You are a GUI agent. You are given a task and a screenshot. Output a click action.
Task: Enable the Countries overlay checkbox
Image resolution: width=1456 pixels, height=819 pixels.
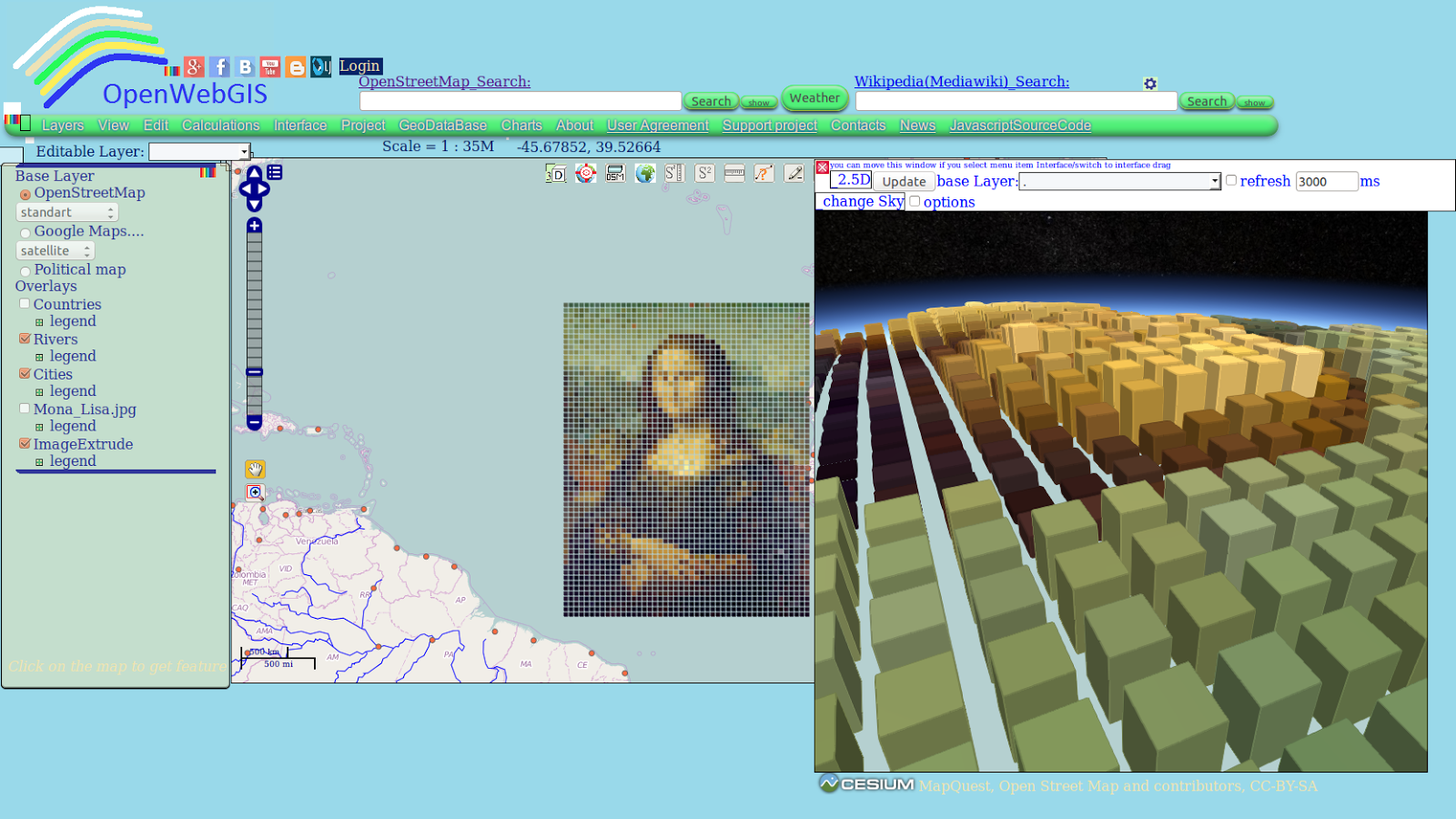click(25, 304)
